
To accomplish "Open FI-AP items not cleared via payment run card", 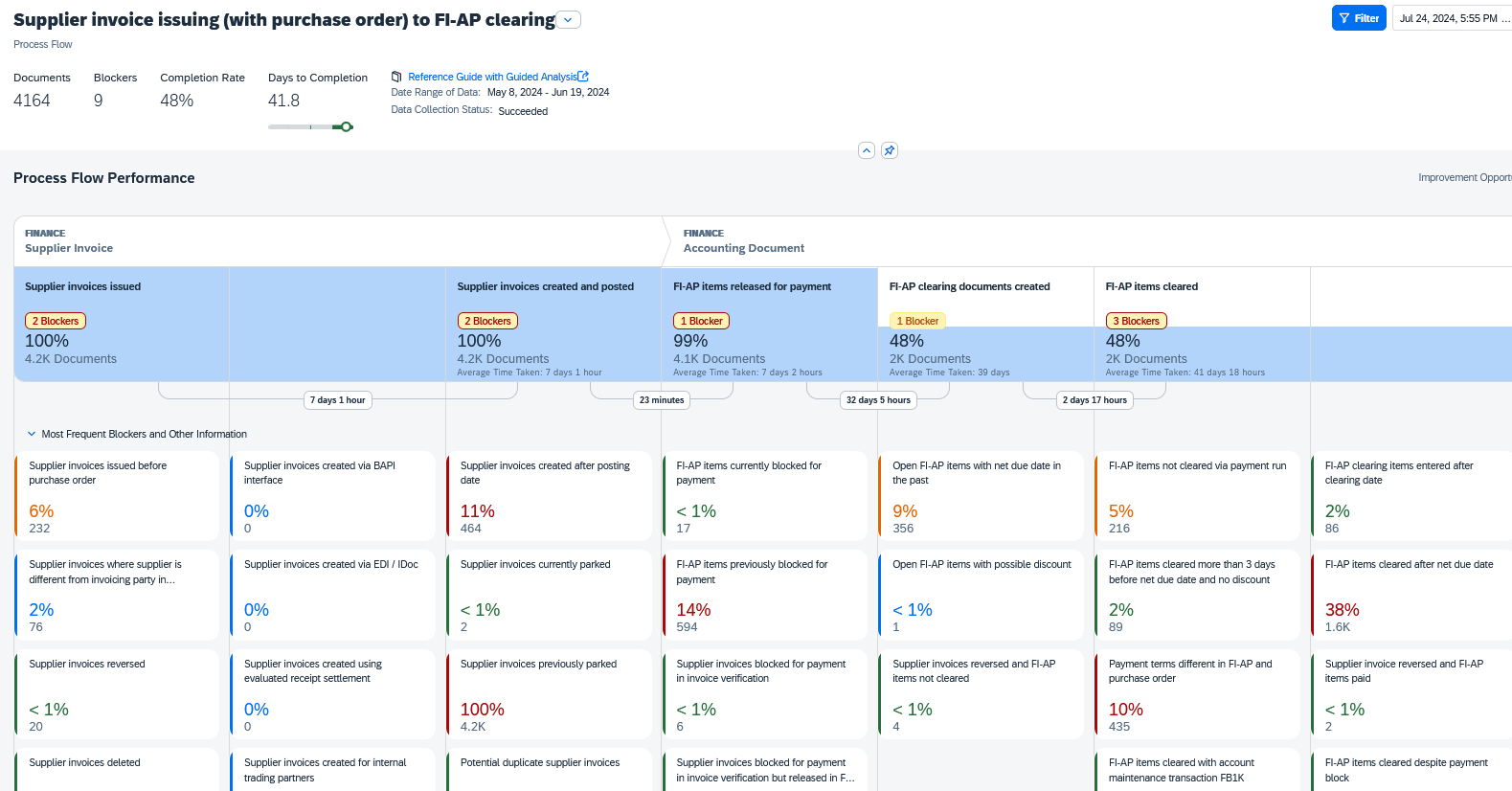I will tap(1198, 496).
